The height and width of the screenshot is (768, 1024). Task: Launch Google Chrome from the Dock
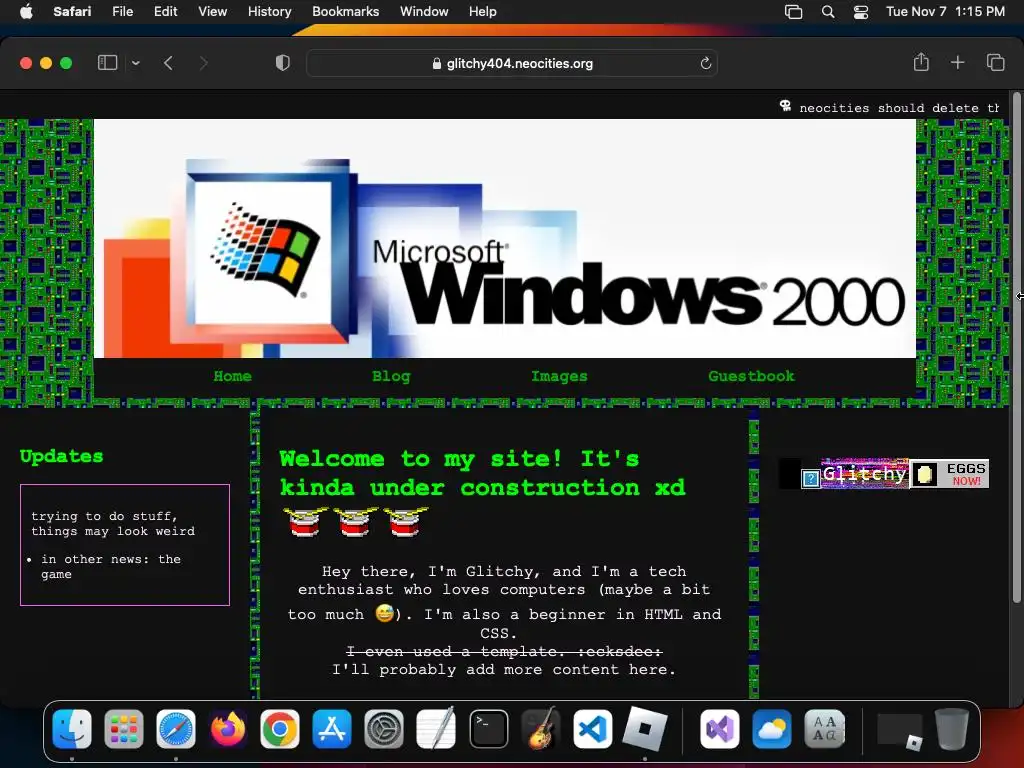click(x=280, y=729)
